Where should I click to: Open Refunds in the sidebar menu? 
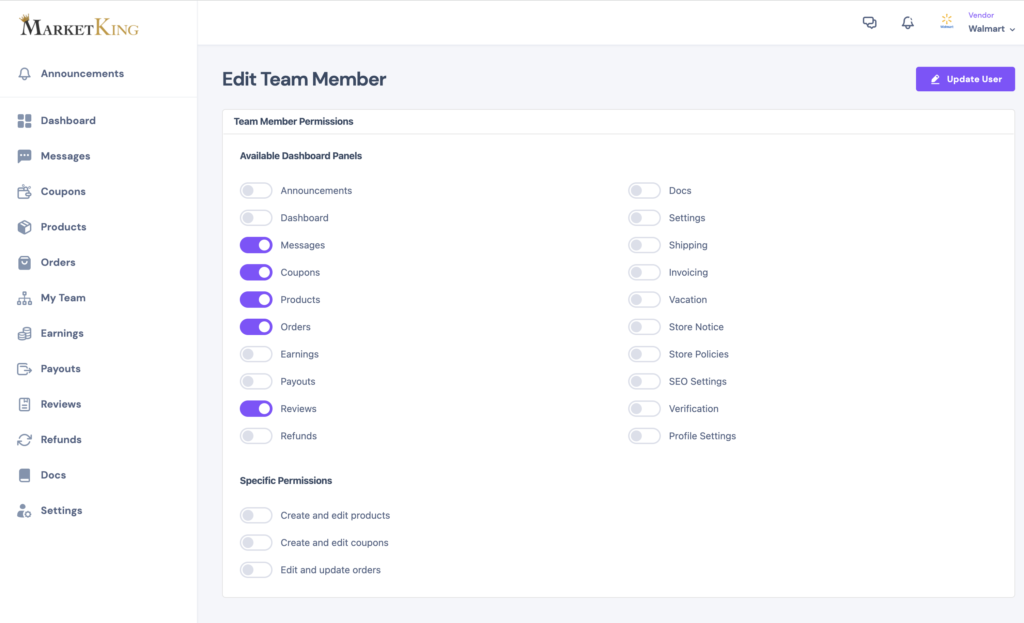point(61,439)
